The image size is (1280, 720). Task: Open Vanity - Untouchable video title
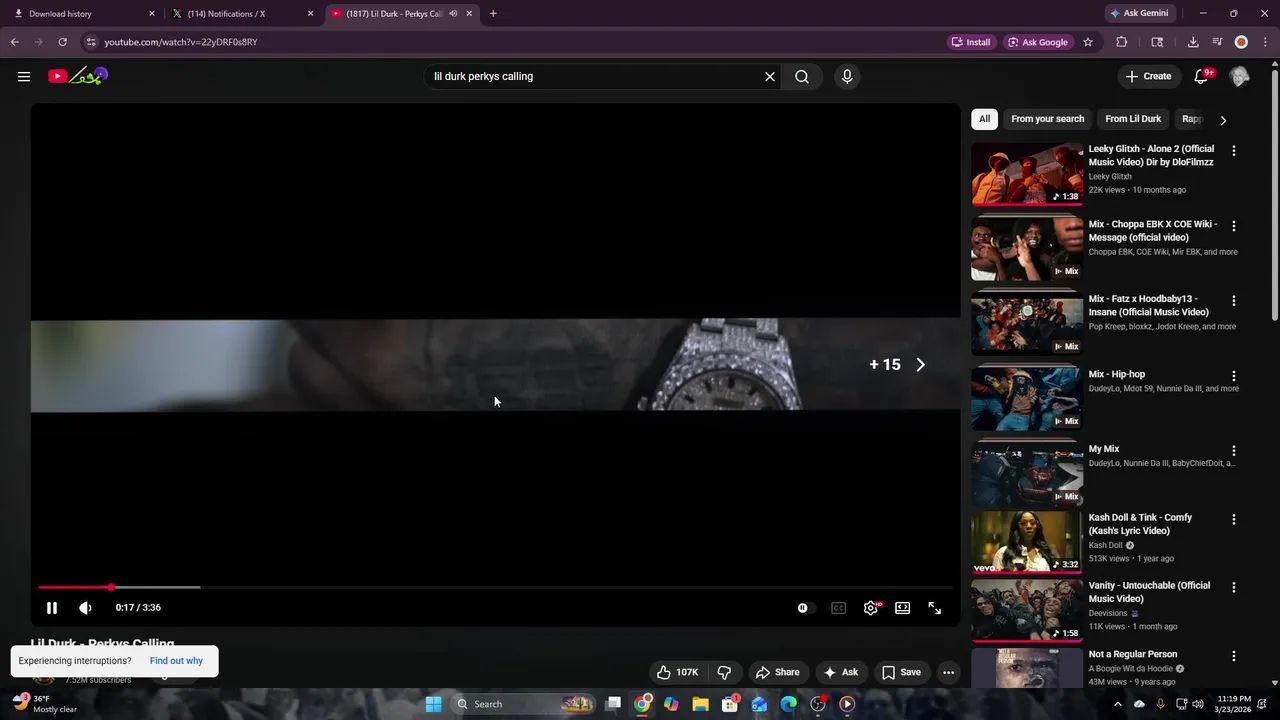point(1149,592)
